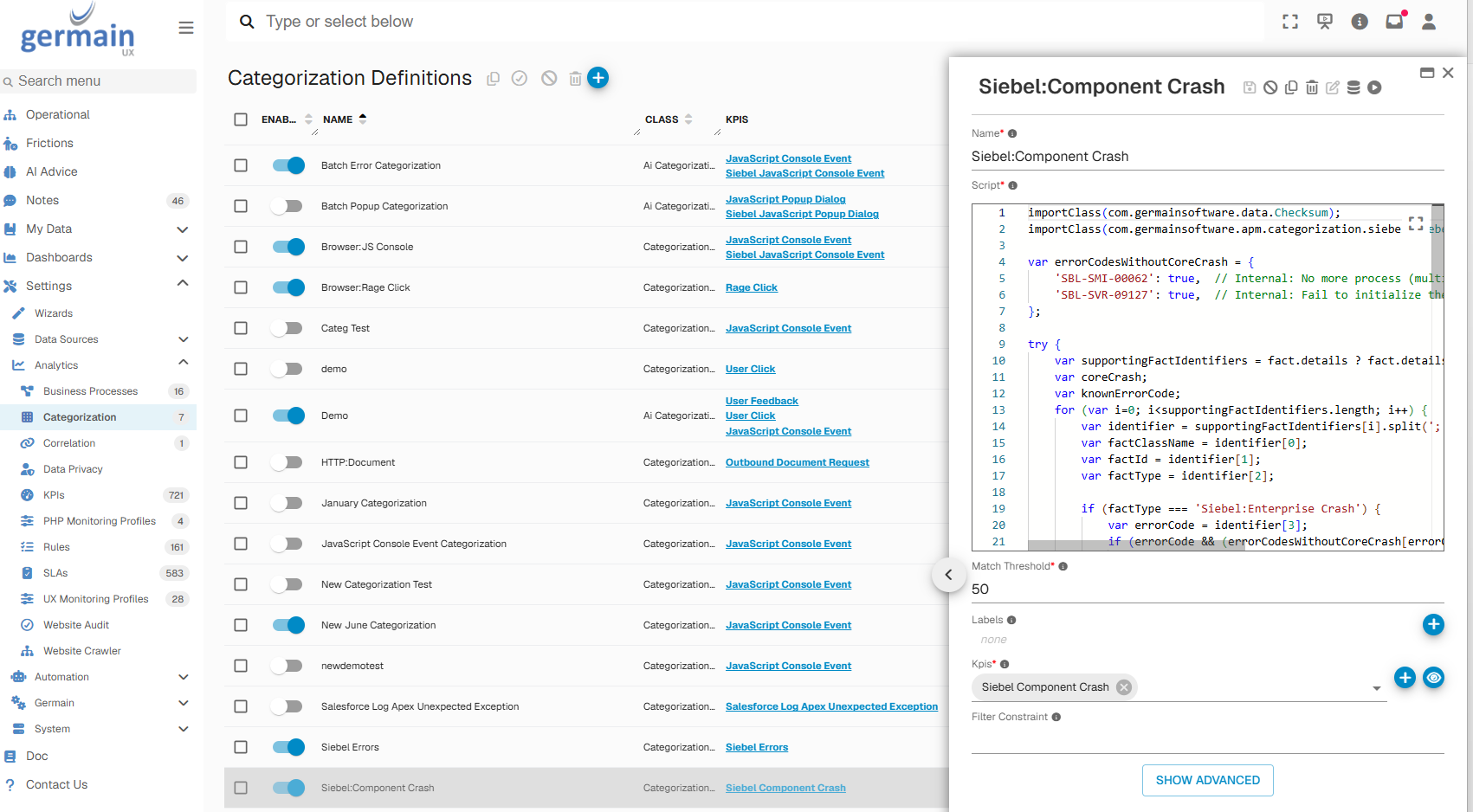Add a new label with plus button
1473x812 pixels.
tap(1433, 624)
